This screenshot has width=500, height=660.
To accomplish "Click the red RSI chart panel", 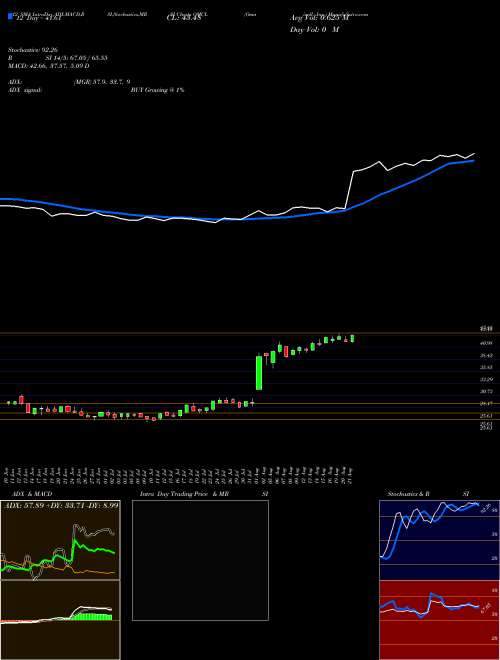I will pyautogui.click(x=439, y=620).
